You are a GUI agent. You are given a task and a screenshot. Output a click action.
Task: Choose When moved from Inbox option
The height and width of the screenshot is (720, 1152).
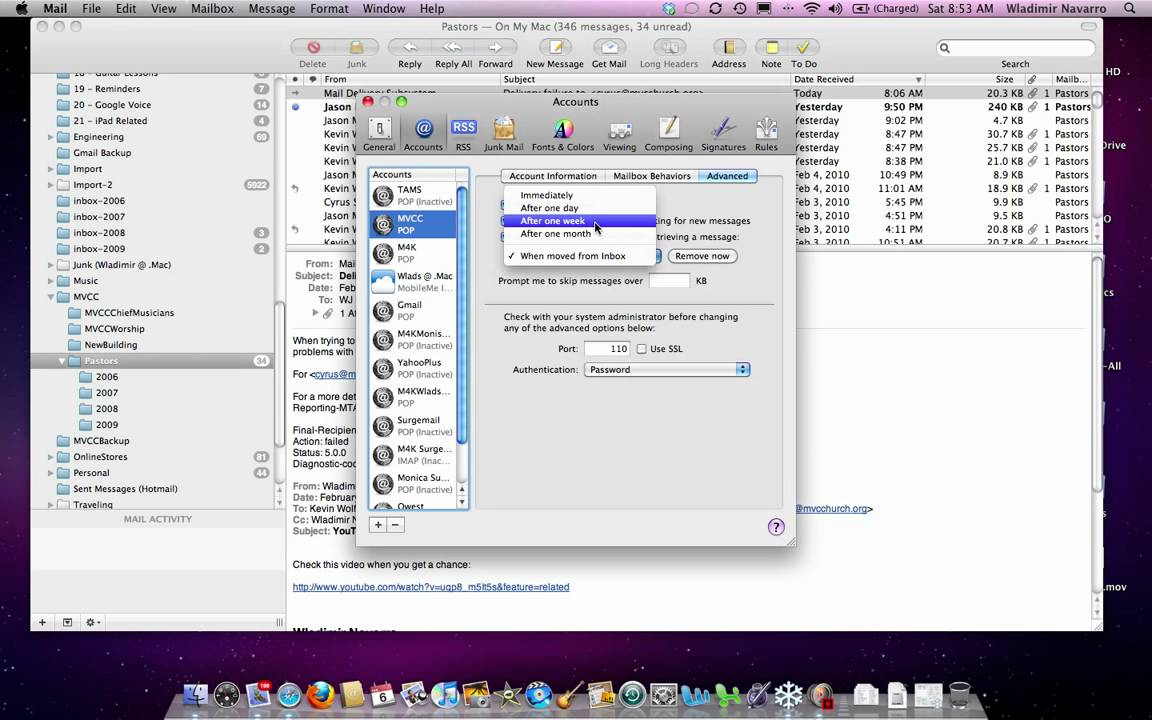tap(579, 256)
